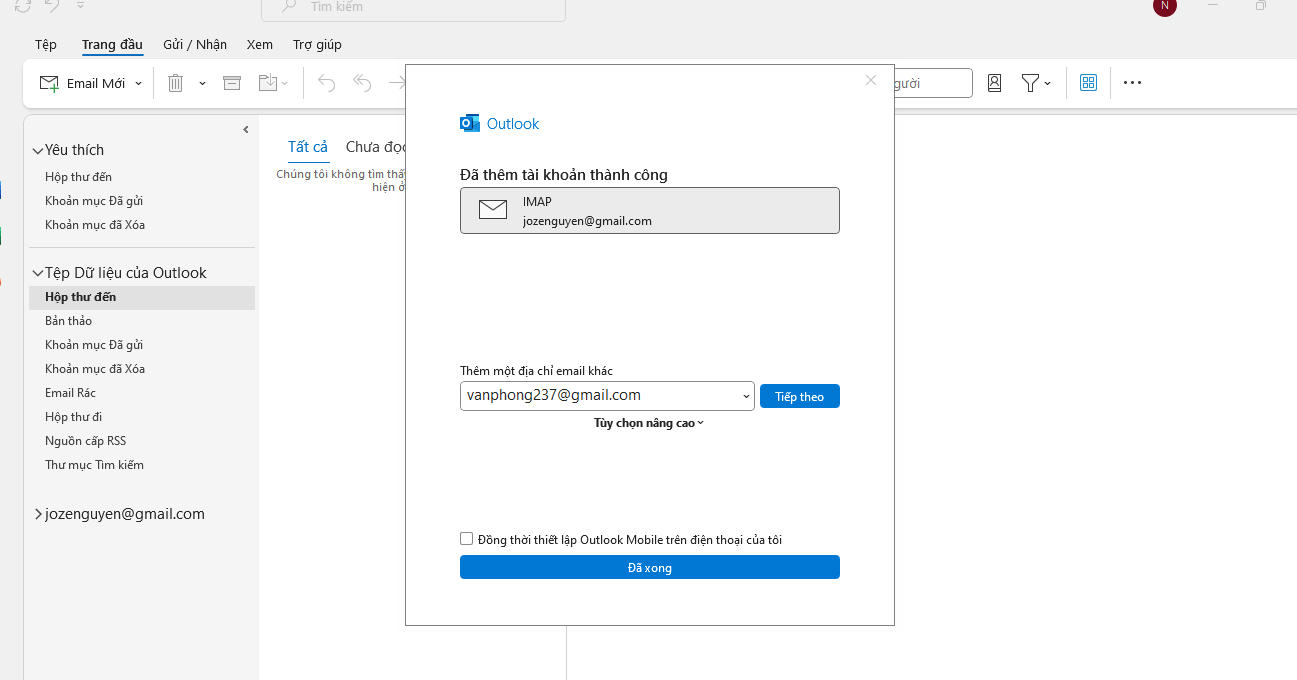Open the address book icon
Image resolution: width=1297 pixels, height=680 pixels.
pyautogui.click(x=994, y=83)
